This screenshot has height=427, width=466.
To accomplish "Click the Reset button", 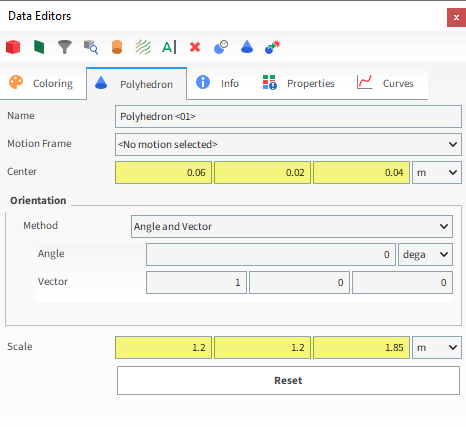I will [x=288, y=380].
